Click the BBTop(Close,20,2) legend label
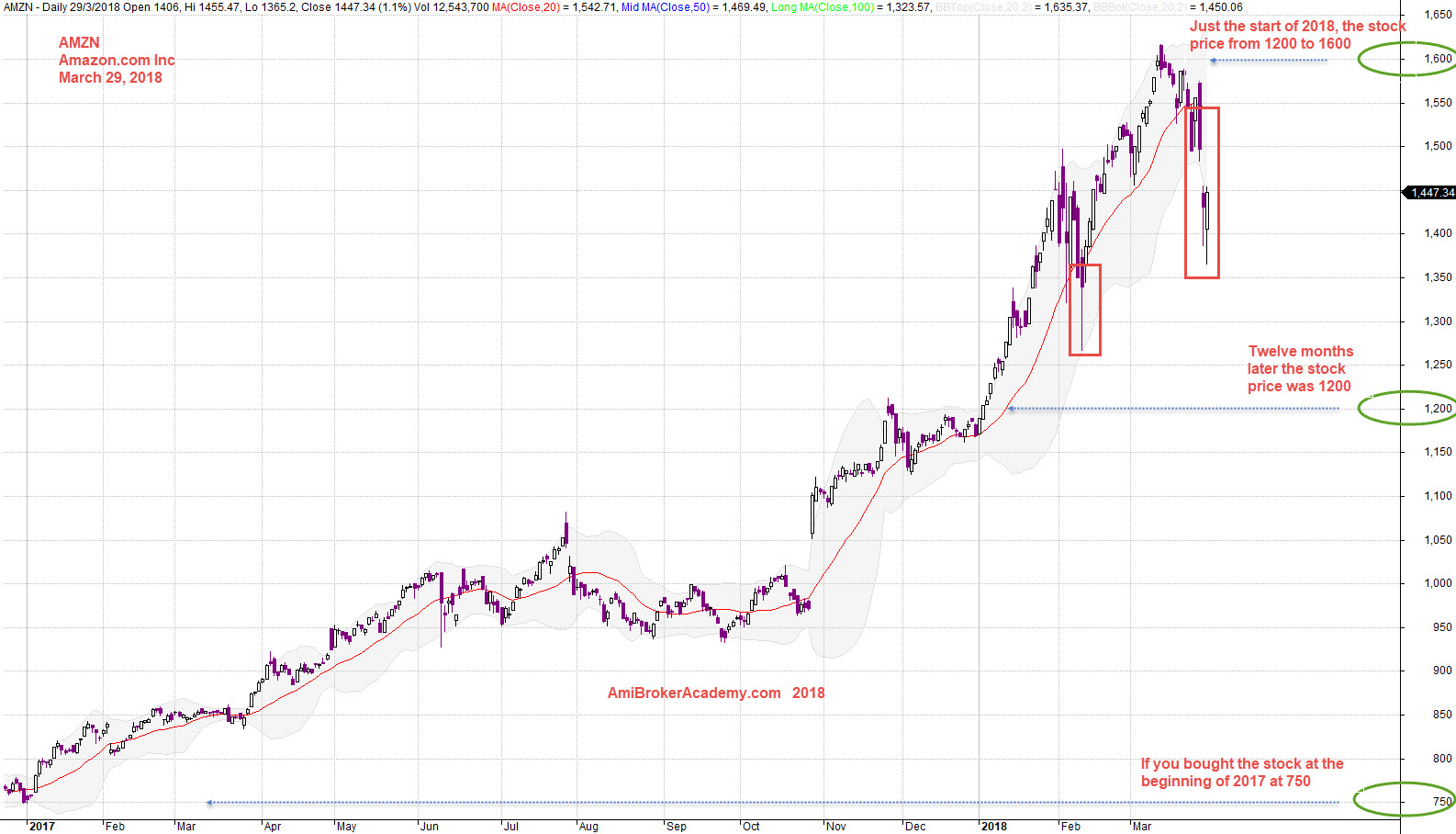1456x834 pixels. click(986, 7)
